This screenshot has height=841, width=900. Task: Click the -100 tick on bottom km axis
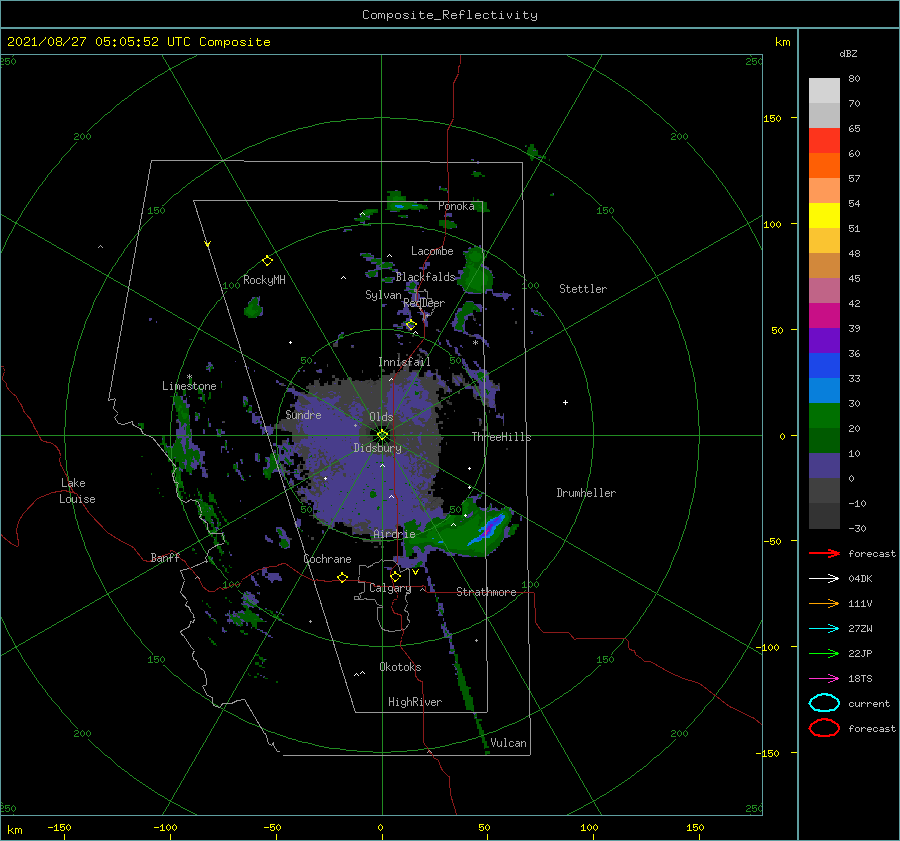(x=165, y=827)
